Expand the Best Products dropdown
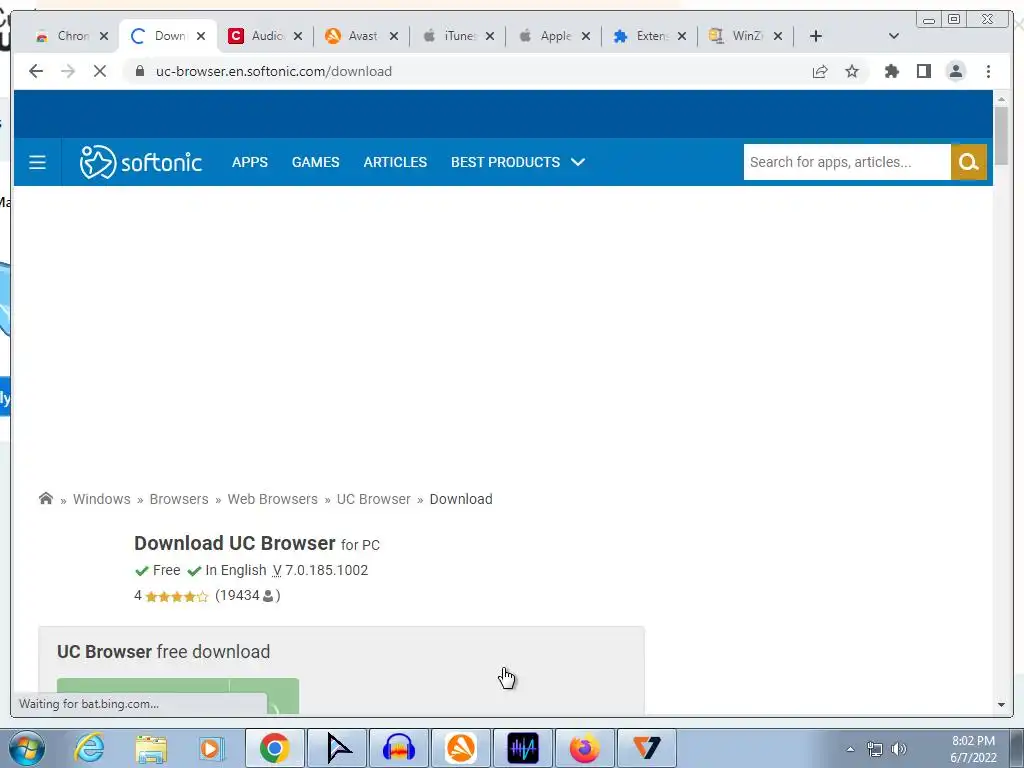Screen dimensions: 1024x768 [578, 162]
